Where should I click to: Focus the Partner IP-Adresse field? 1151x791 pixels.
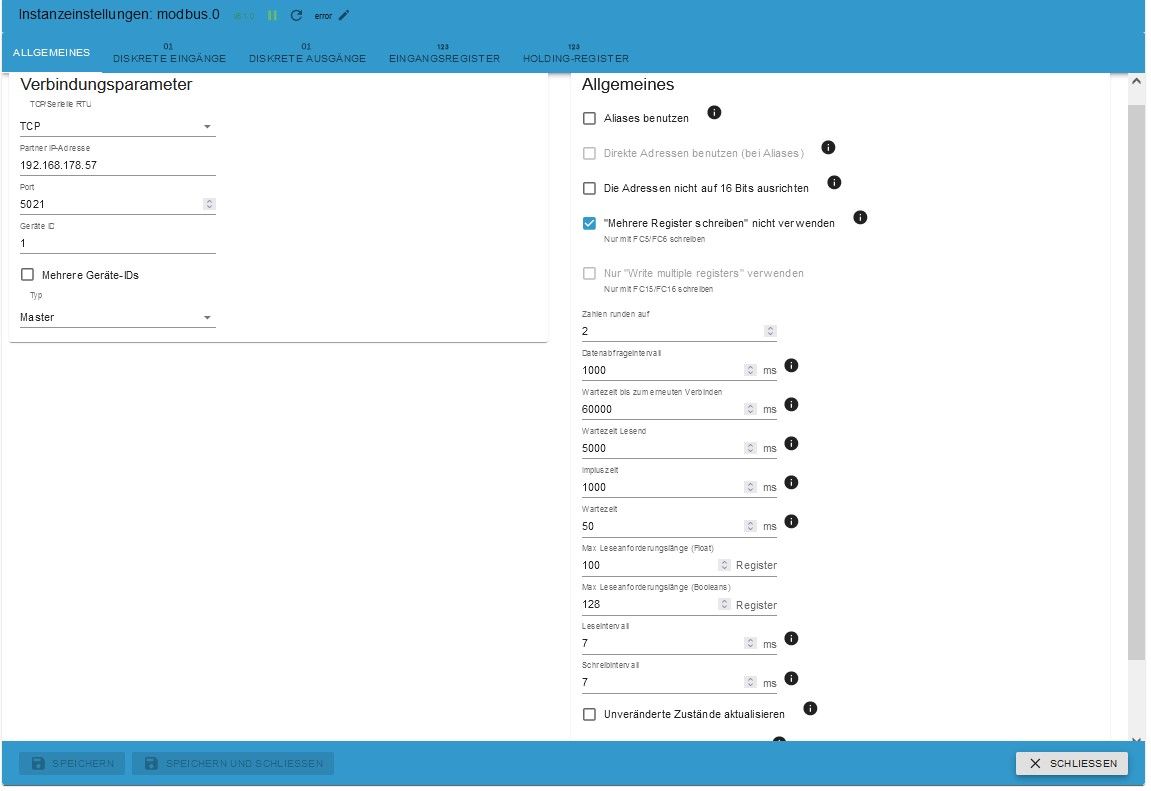[x=117, y=165]
